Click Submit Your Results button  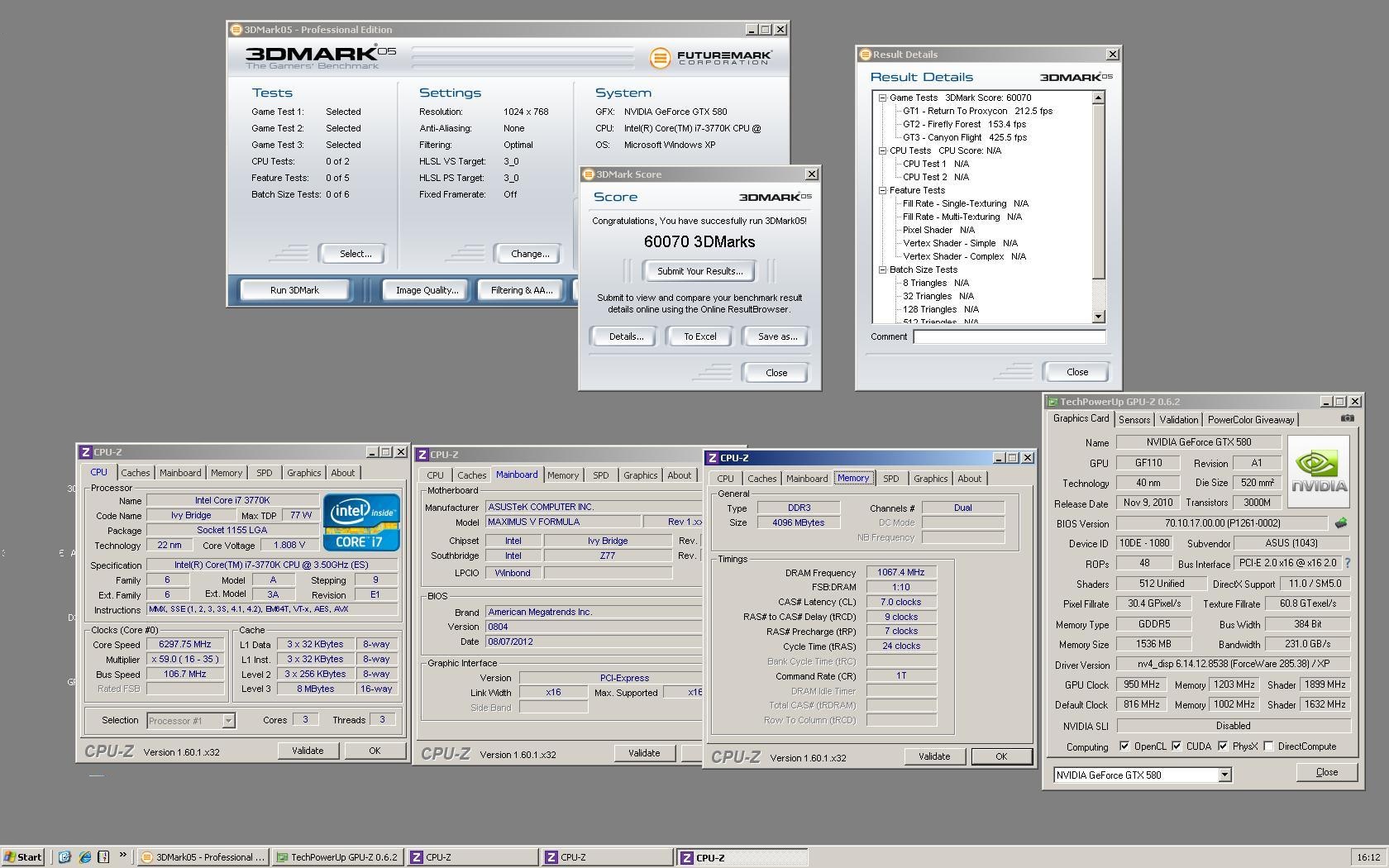[x=699, y=271]
